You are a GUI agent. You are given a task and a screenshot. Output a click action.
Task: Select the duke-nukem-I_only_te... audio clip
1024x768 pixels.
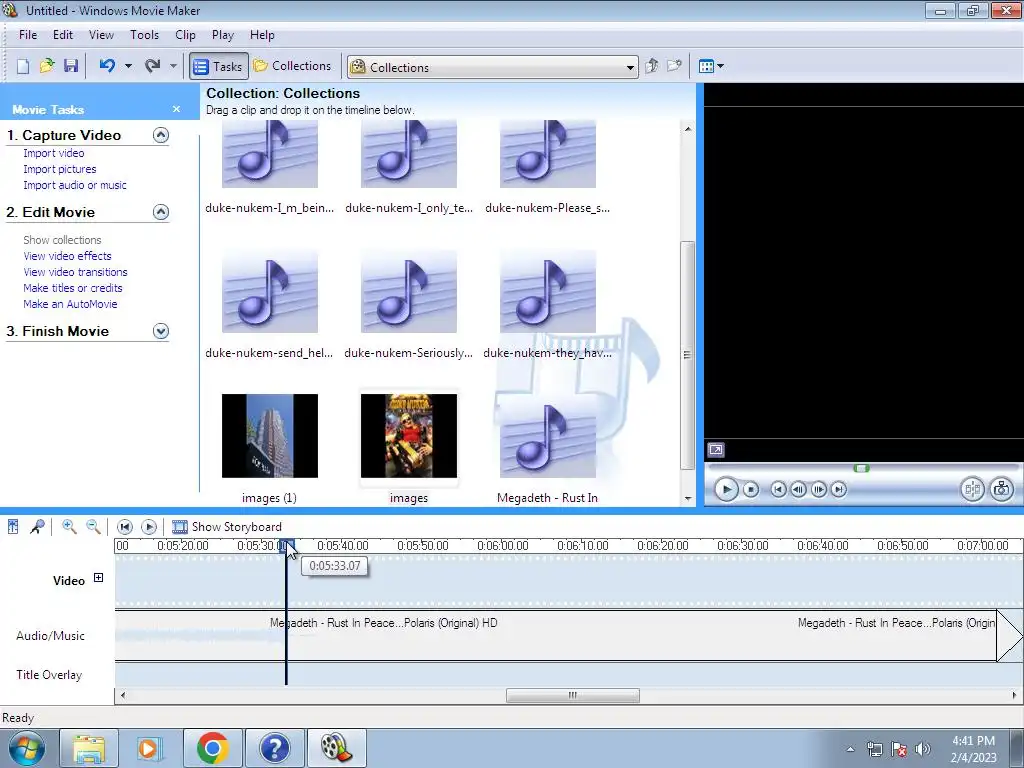(409, 154)
